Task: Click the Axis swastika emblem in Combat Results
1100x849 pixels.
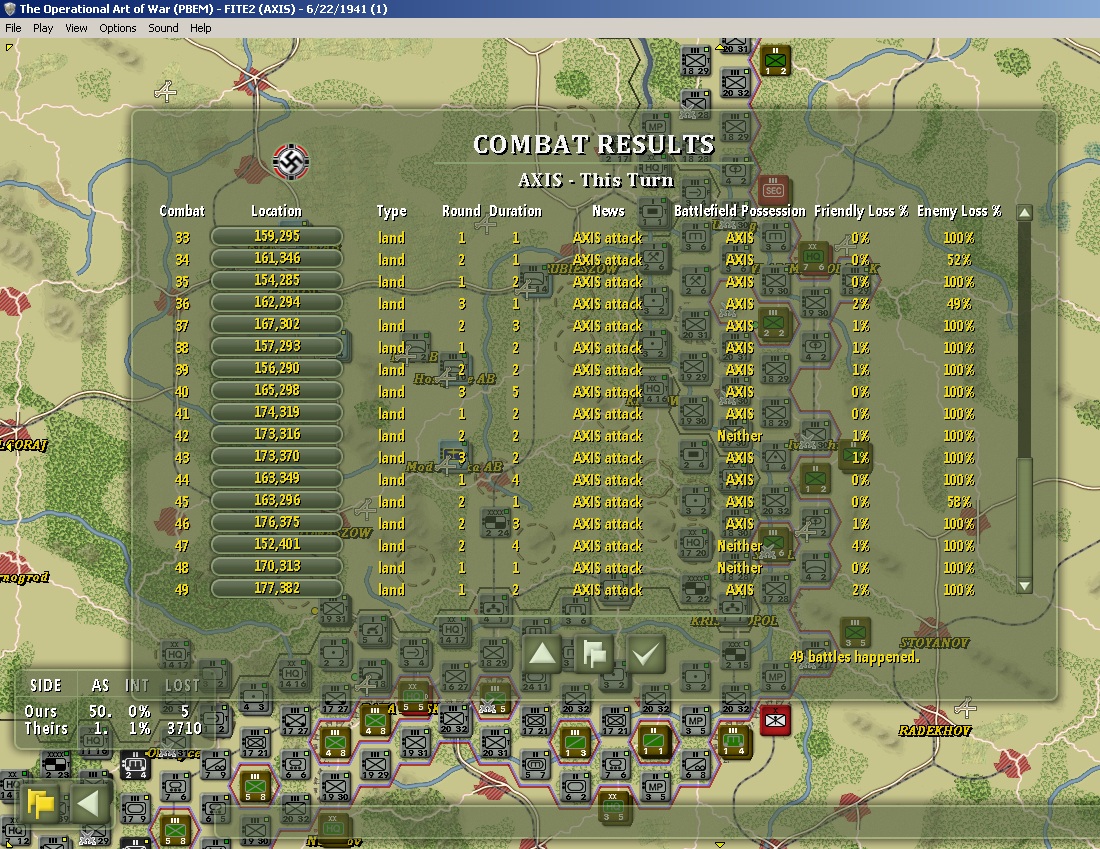Action: coord(291,161)
